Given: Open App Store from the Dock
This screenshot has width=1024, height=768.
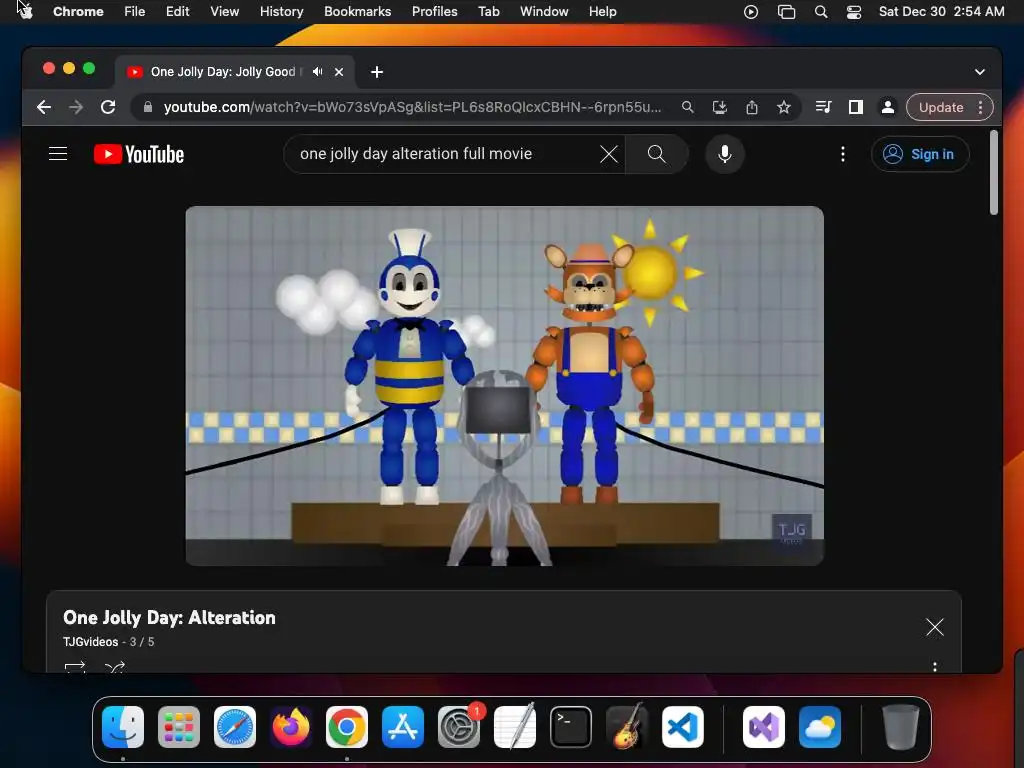Looking at the screenshot, I should [x=403, y=727].
